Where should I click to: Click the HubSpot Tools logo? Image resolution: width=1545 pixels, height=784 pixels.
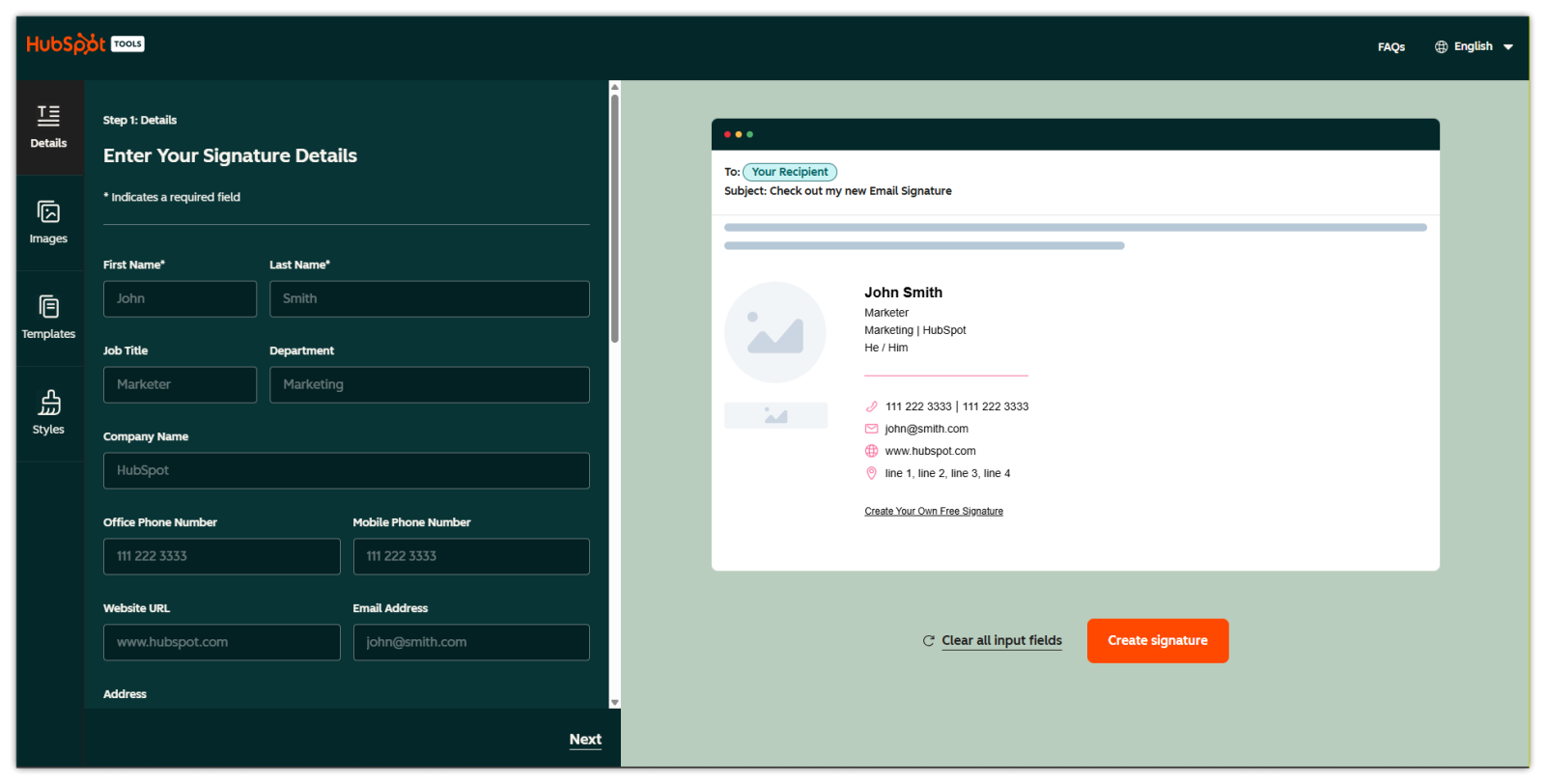[x=85, y=44]
